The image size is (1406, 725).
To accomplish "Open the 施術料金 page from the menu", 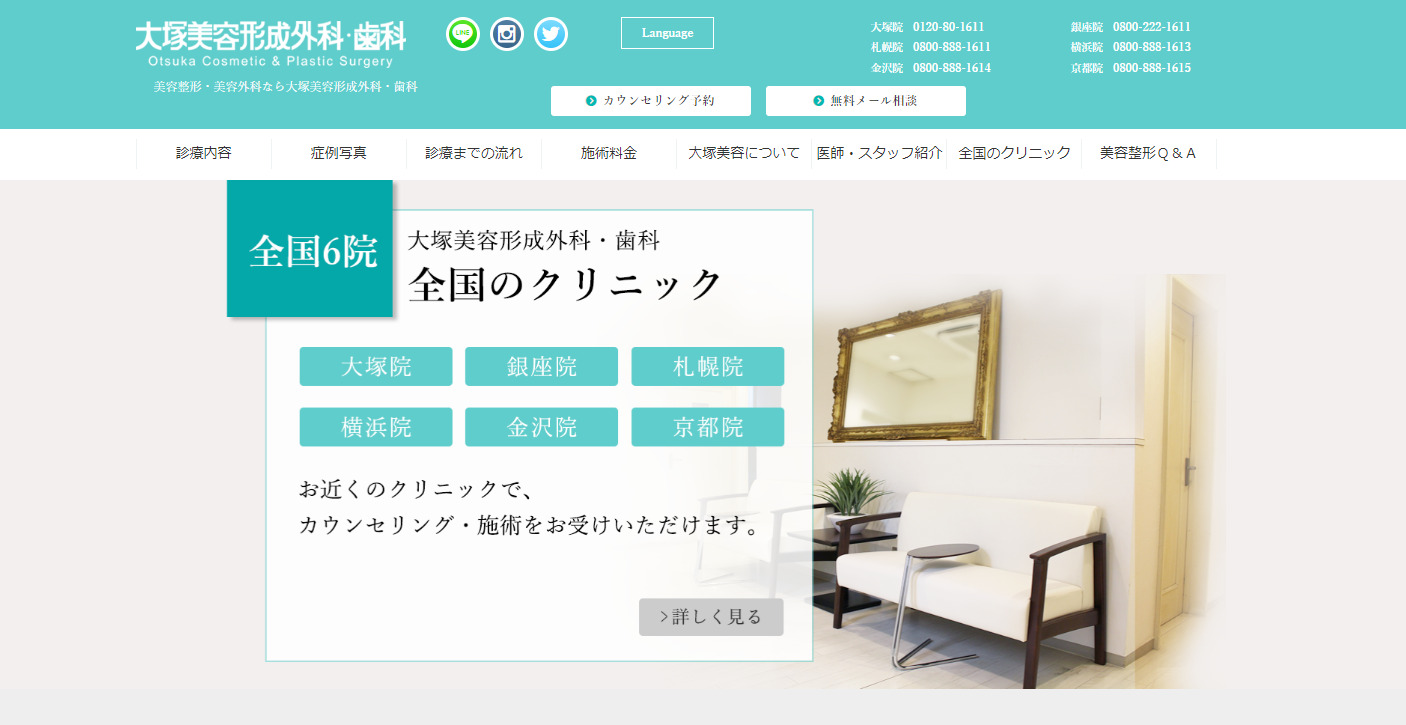I will 609,153.
